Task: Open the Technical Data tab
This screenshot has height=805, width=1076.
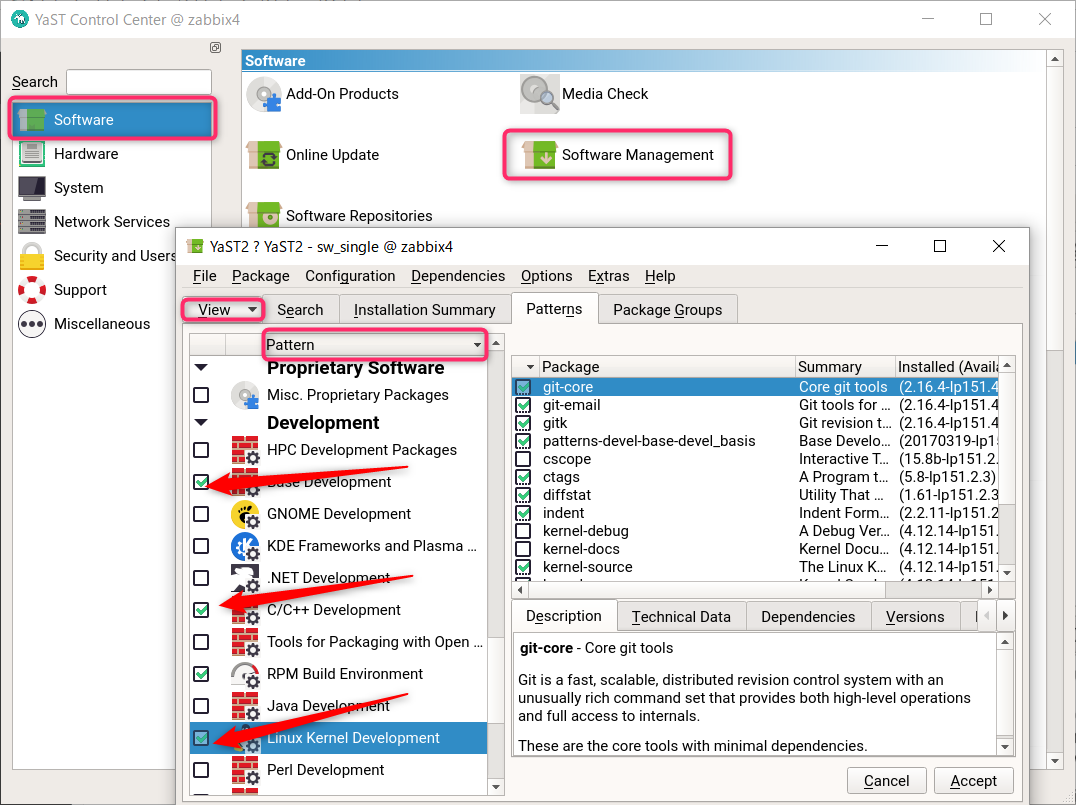Action: pos(681,617)
